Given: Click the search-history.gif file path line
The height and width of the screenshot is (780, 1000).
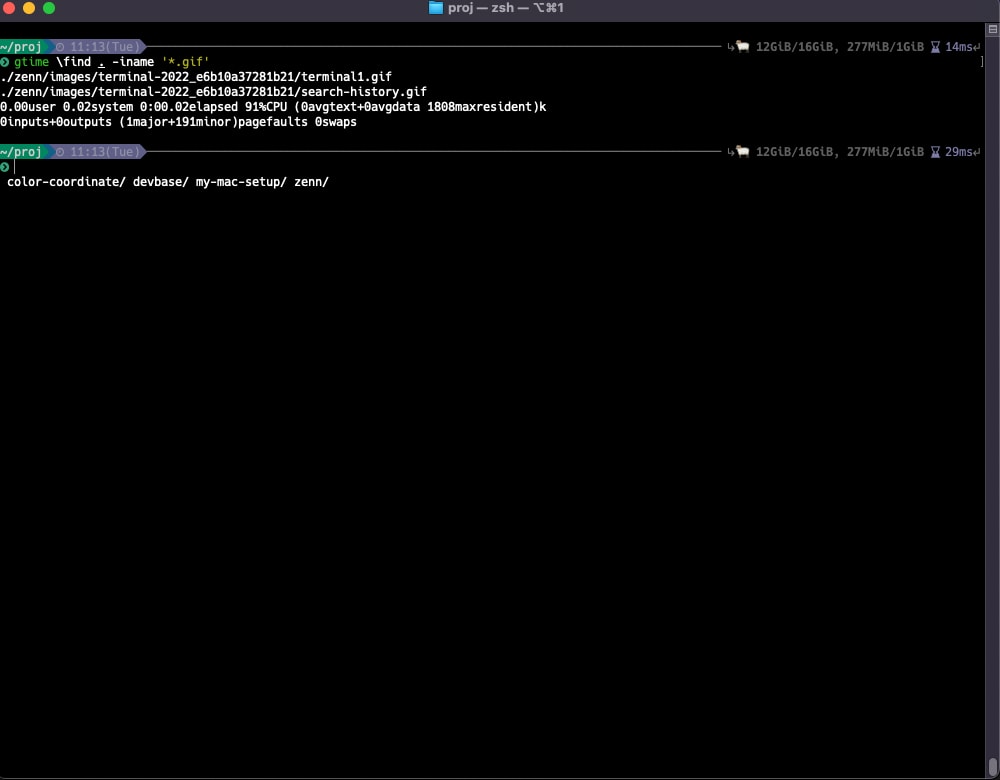Looking at the screenshot, I should pyautogui.click(x=213, y=92).
